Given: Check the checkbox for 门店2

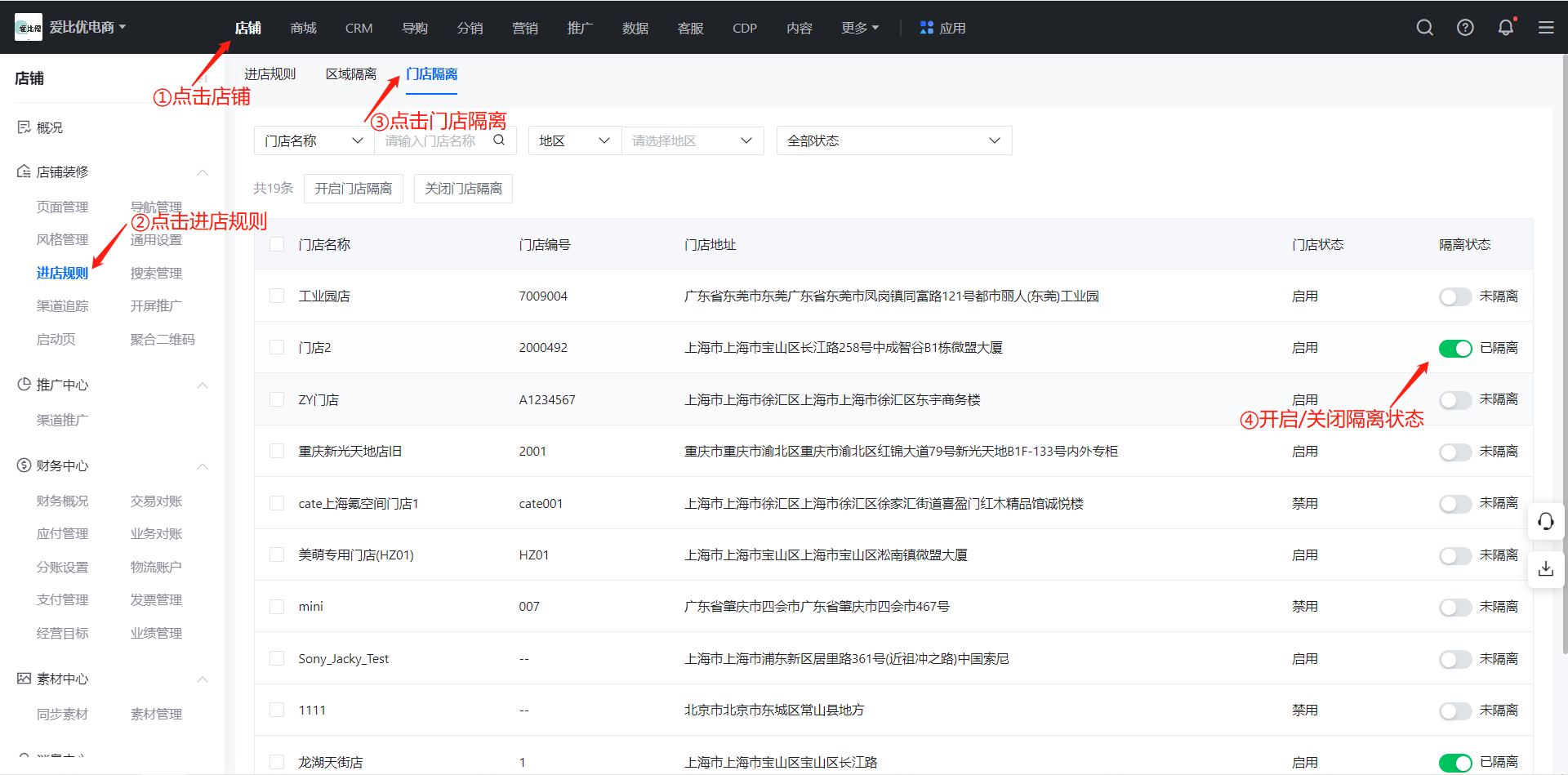Looking at the screenshot, I should pos(277,347).
